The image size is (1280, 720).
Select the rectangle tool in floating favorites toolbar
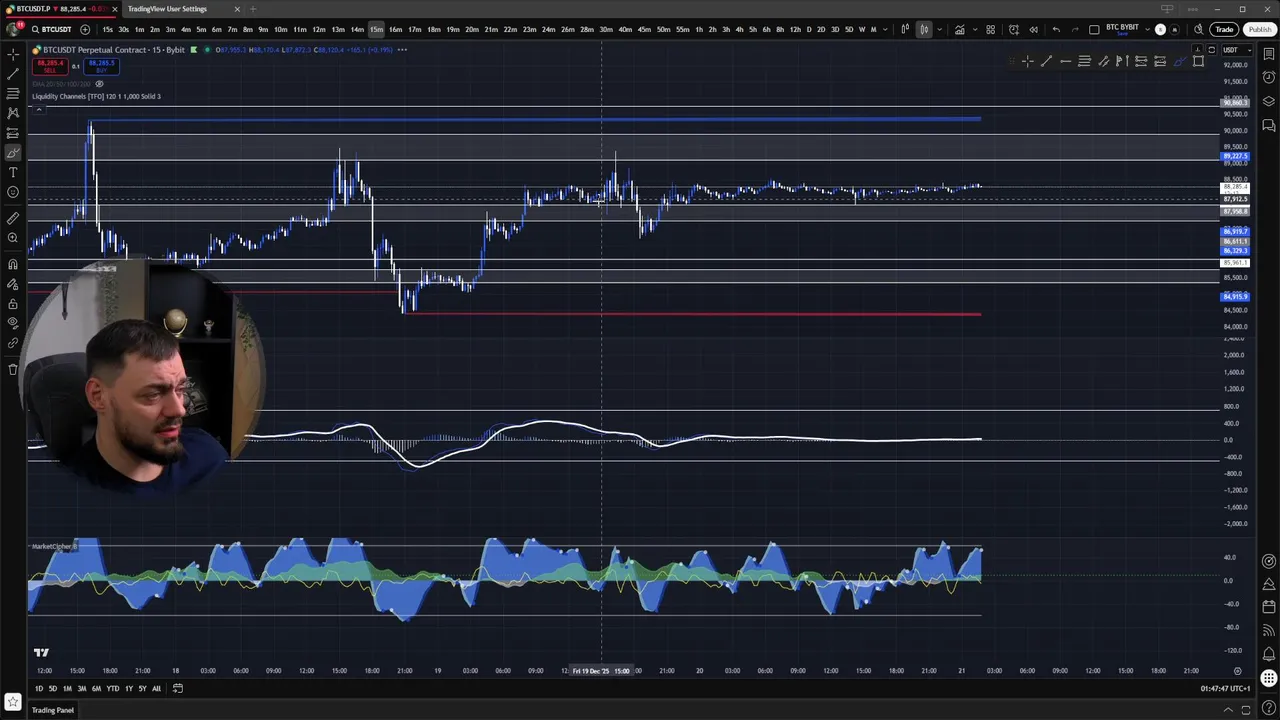pyautogui.click(x=1198, y=61)
